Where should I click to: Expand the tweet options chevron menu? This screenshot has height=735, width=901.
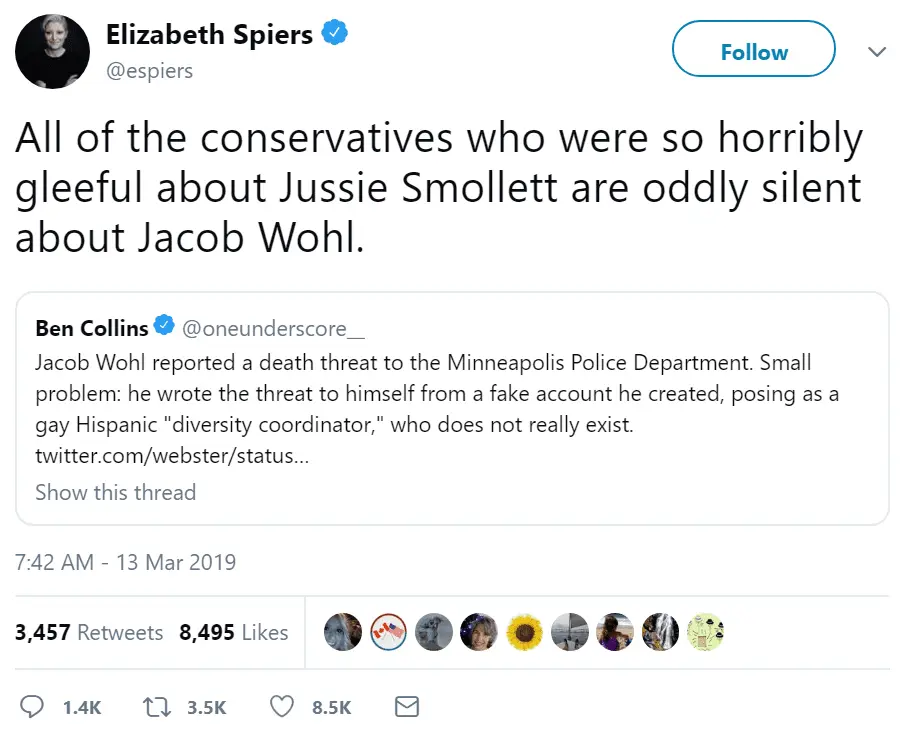tap(877, 51)
